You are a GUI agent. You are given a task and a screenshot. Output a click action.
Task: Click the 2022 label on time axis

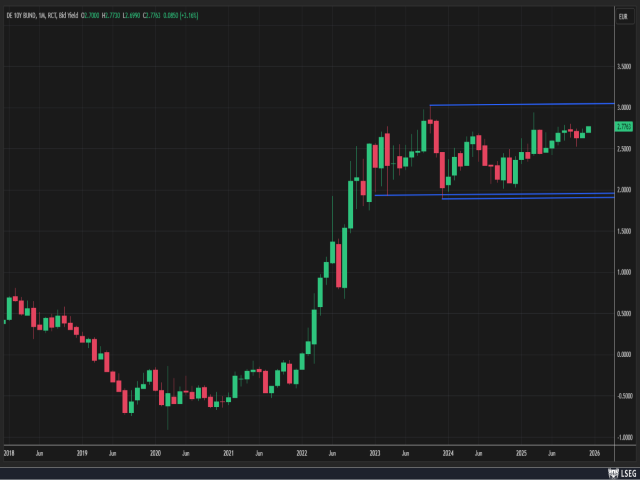[x=302, y=453]
